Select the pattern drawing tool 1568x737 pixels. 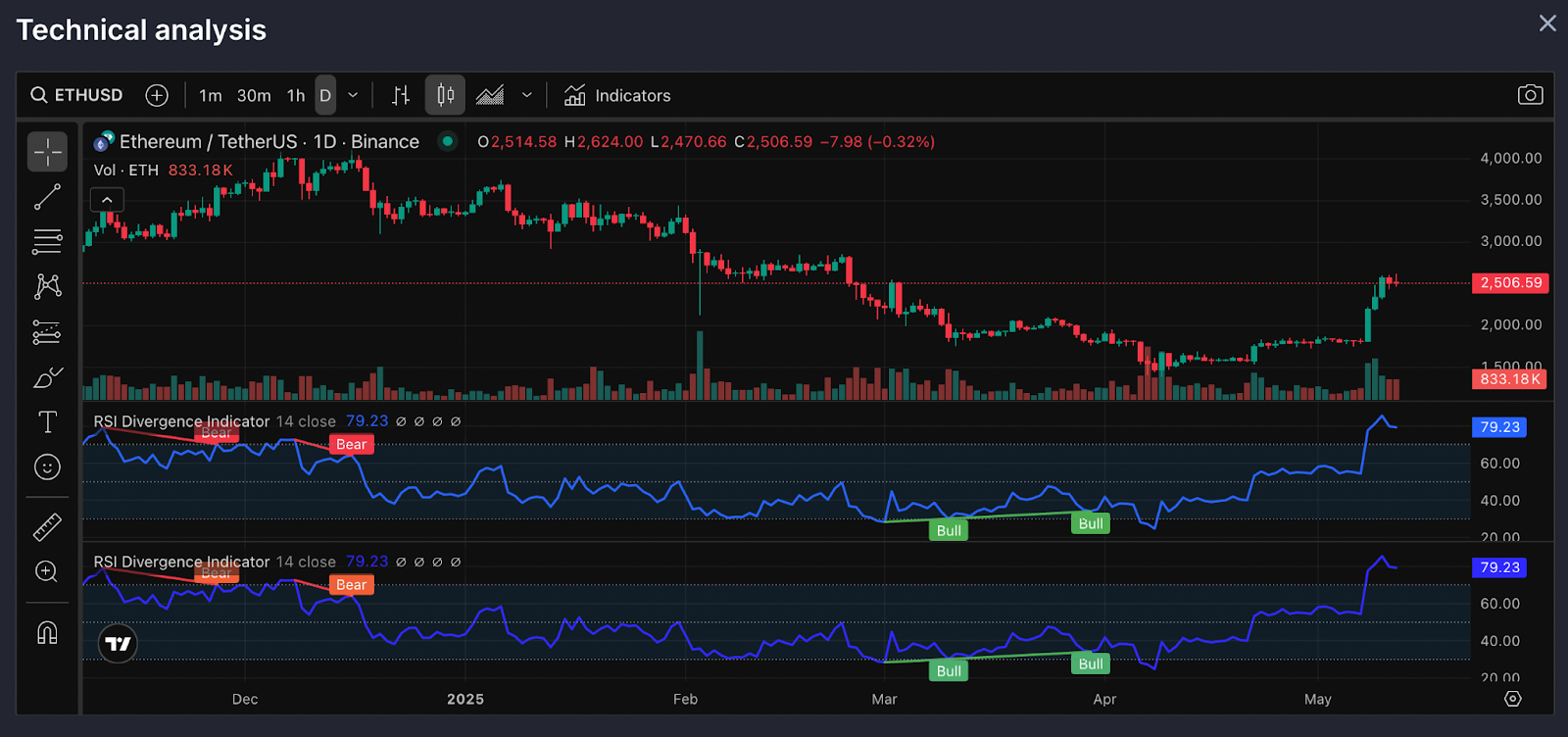47,286
